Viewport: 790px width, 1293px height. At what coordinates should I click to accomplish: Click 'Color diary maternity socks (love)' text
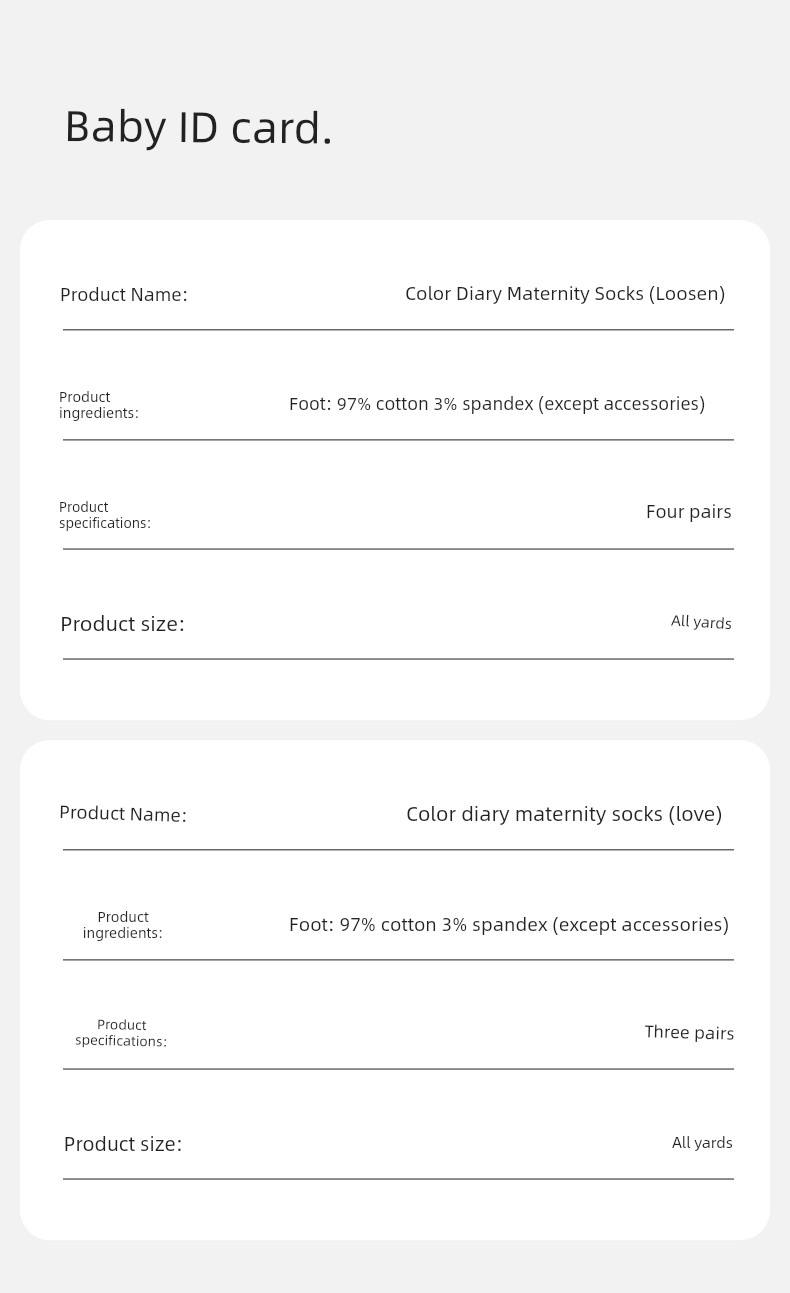click(x=564, y=814)
